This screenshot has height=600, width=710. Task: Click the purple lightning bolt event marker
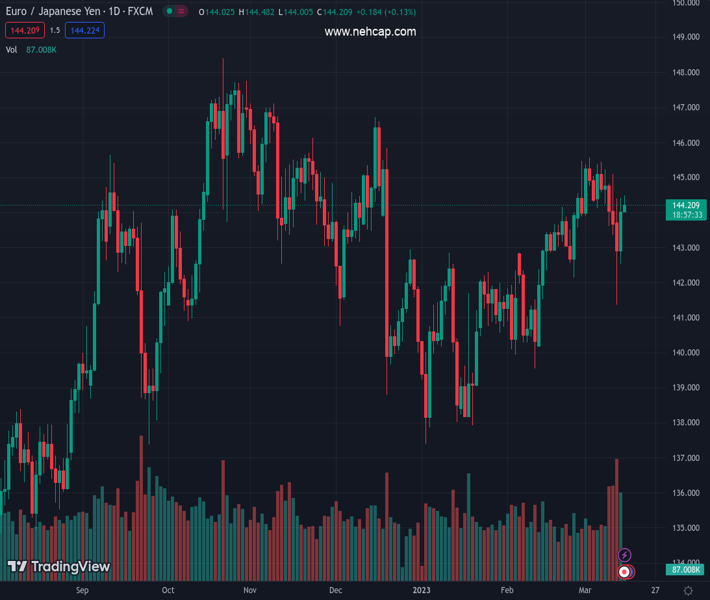625,555
